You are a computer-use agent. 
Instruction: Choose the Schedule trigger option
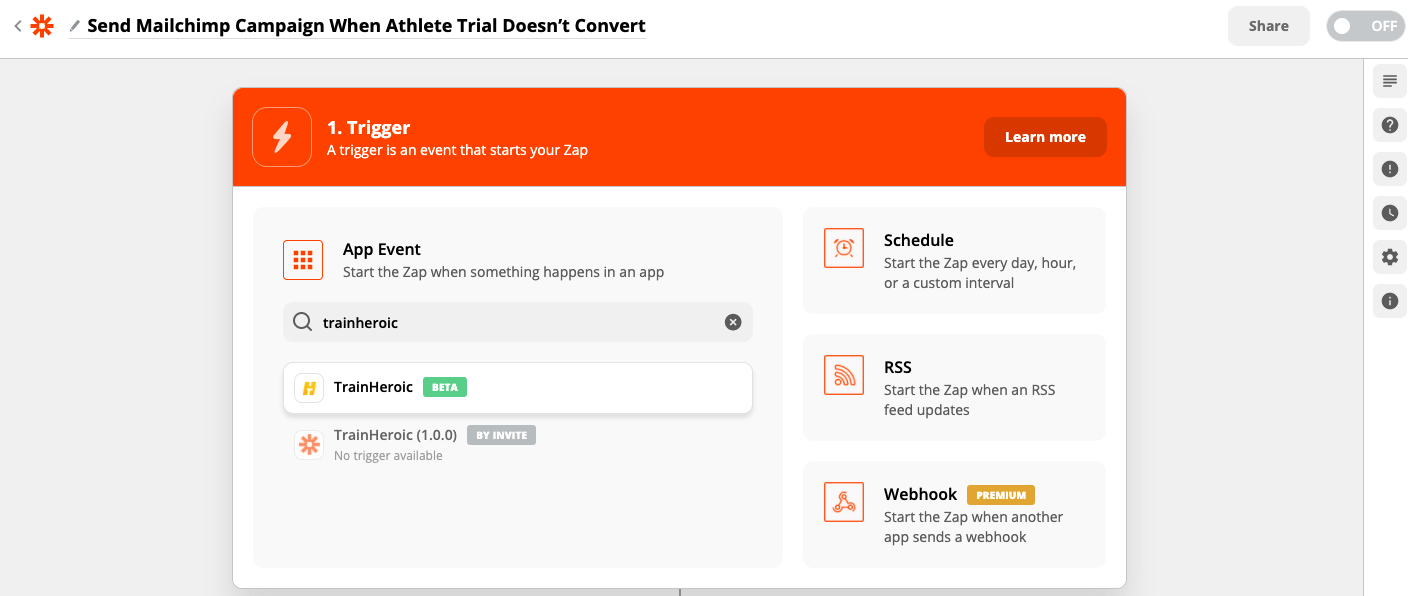[x=954, y=260]
